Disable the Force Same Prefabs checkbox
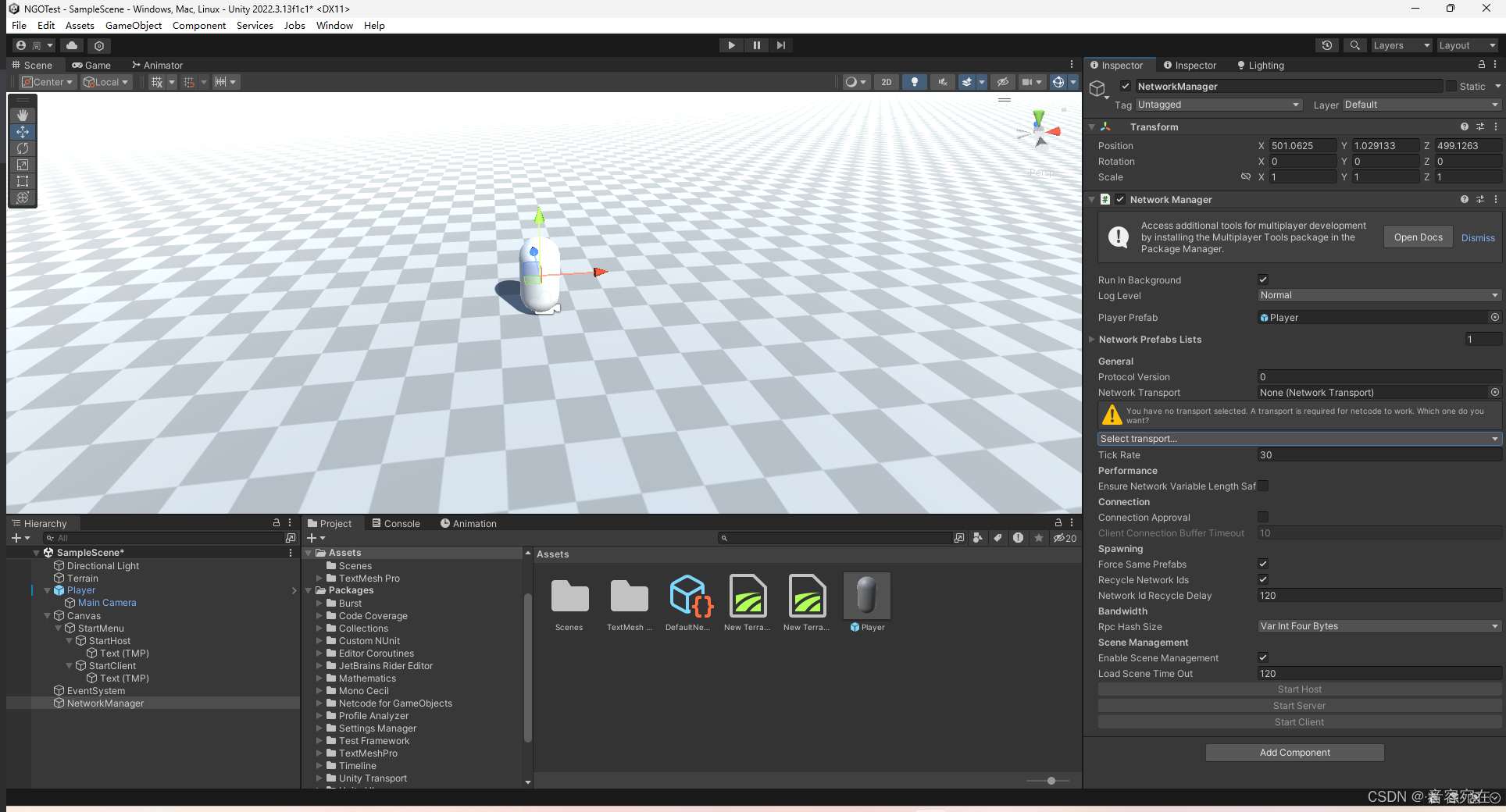Viewport: 1506px width, 812px height. (1262, 564)
